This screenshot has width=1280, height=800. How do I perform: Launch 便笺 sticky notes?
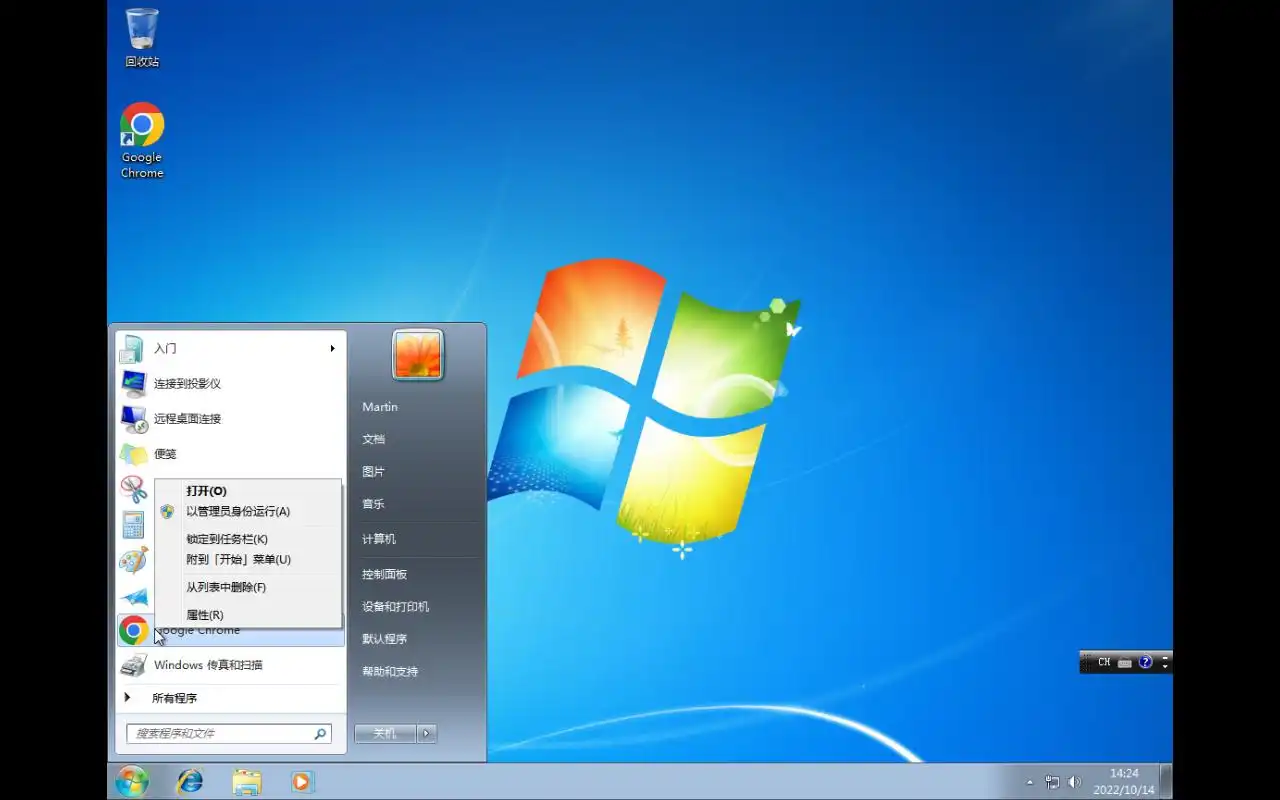[231, 453]
